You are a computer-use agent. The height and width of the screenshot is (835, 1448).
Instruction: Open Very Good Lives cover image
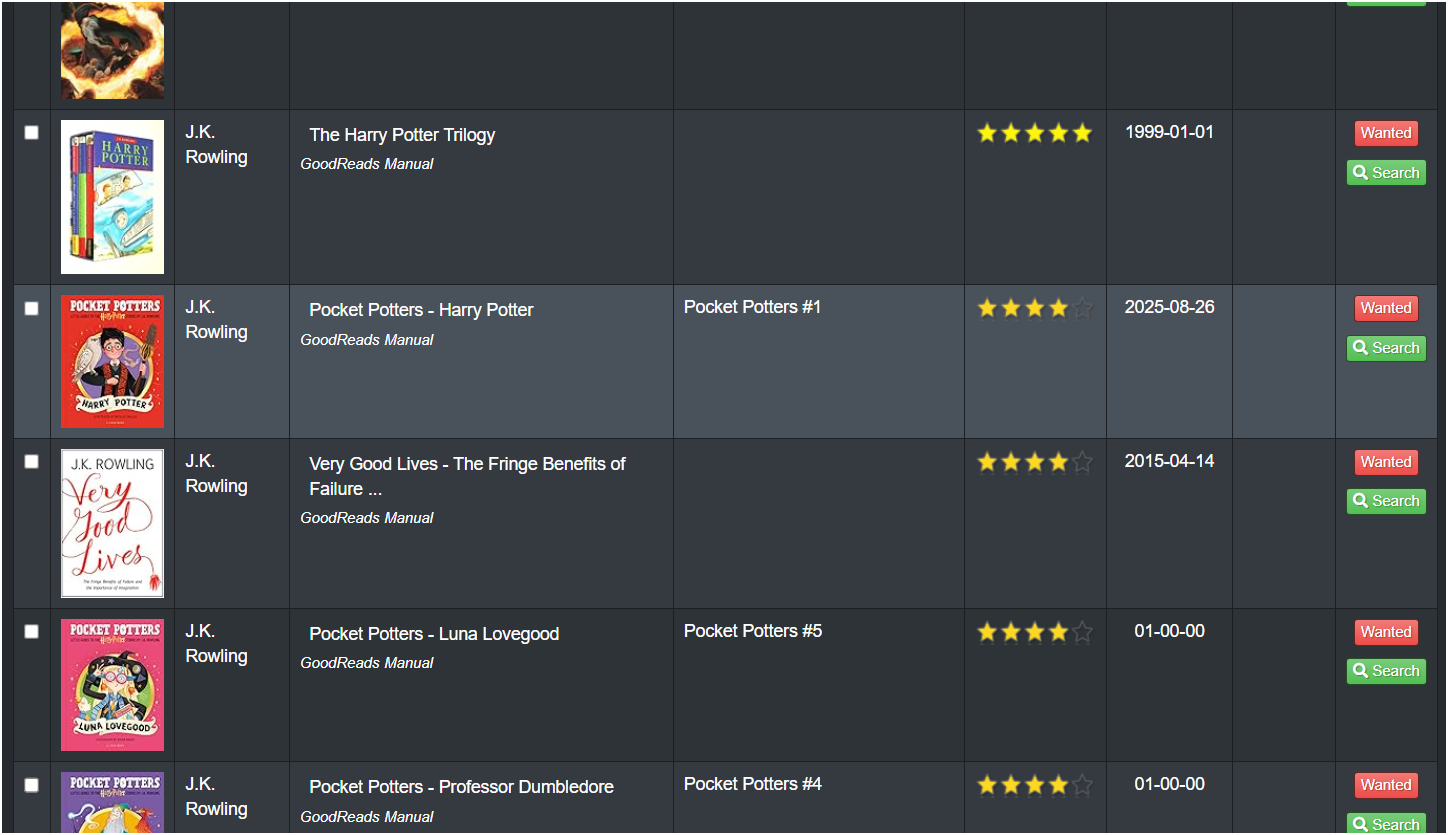(112, 523)
